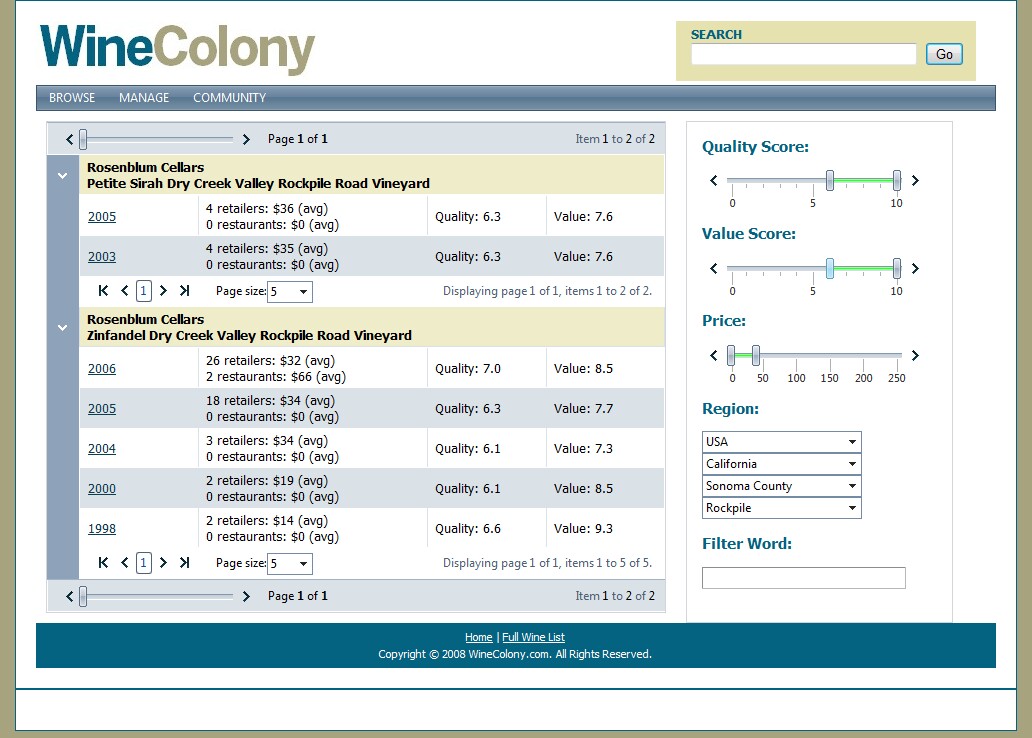Collapse the Petite Sirah wine group chevron
Viewport: 1032px width, 738px height.
point(63,176)
